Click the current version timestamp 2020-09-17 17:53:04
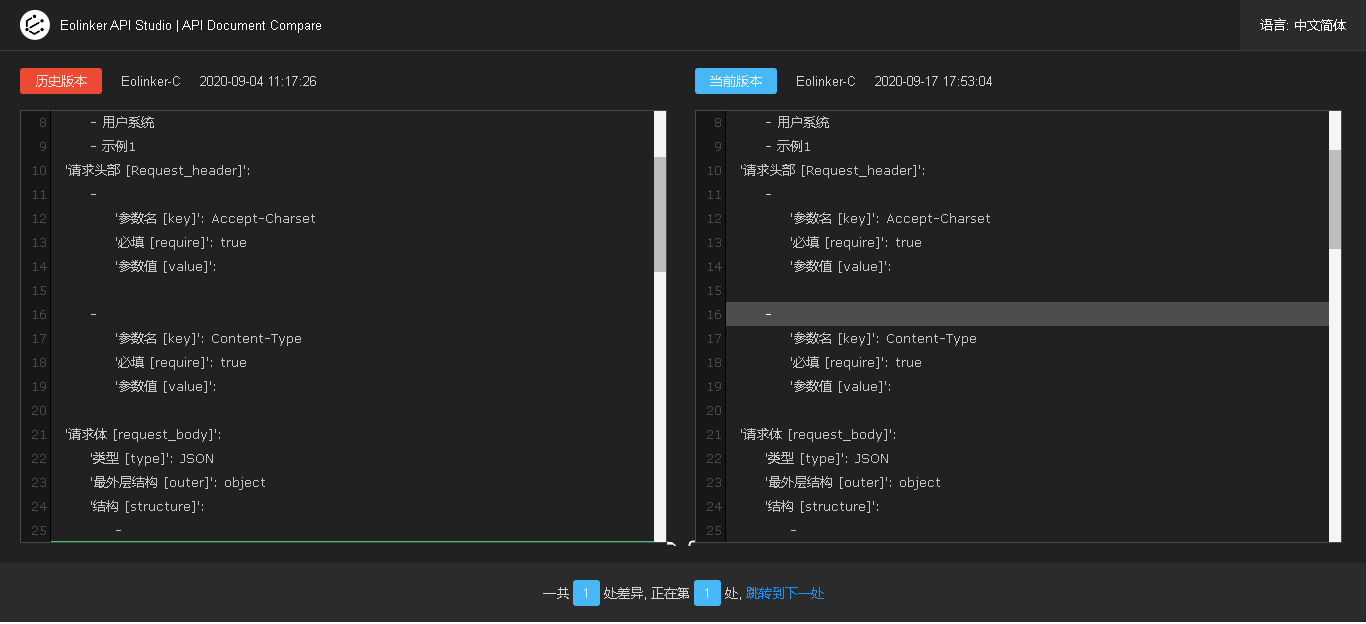This screenshot has width=1366, height=624. (933, 81)
